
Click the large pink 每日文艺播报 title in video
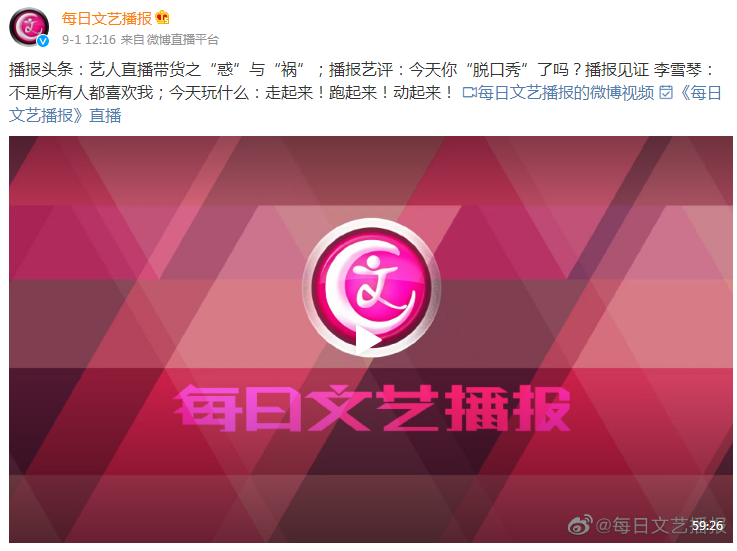tap(372, 408)
